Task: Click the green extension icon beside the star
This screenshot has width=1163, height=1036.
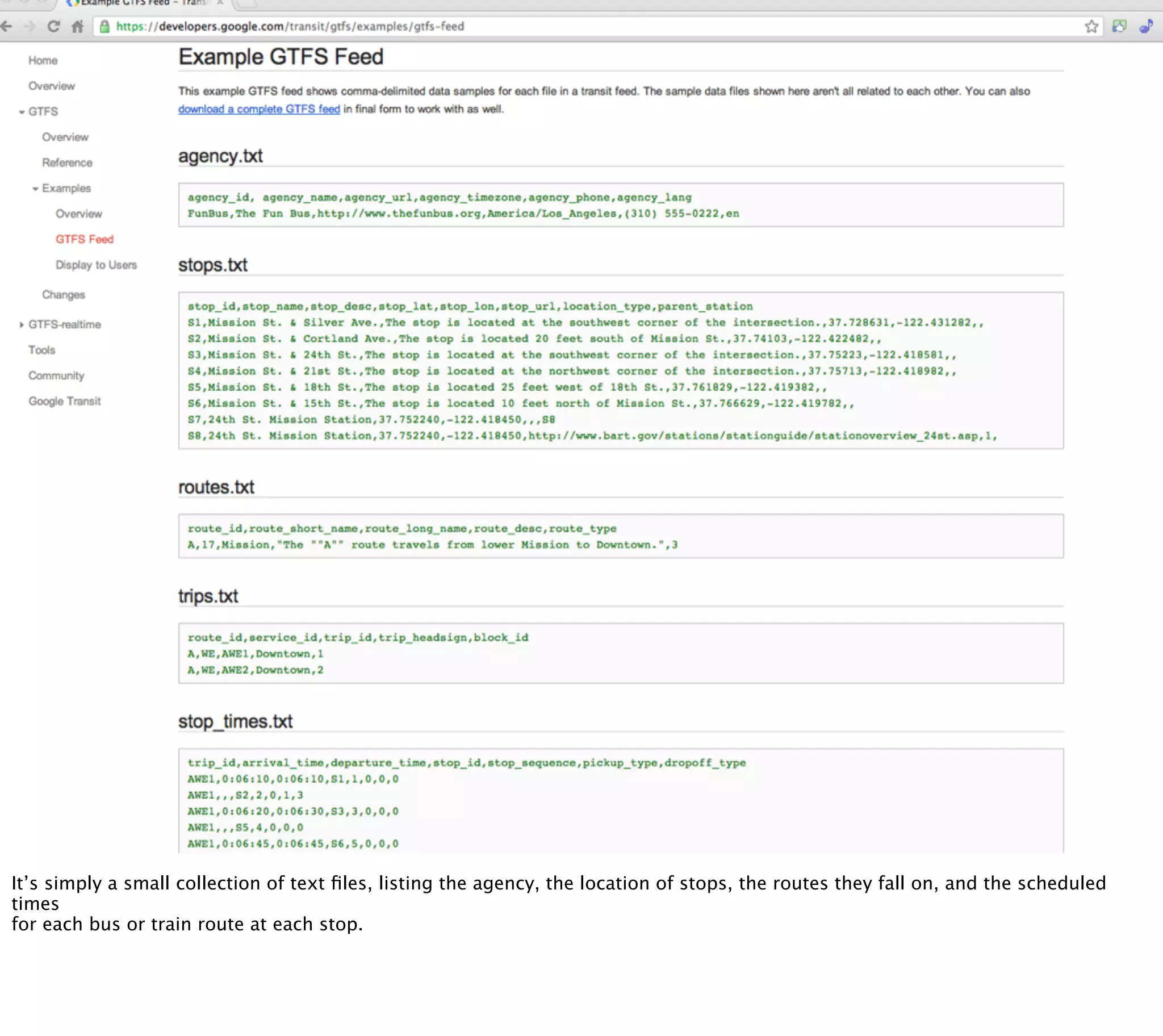Action: [x=1119, y=26]
